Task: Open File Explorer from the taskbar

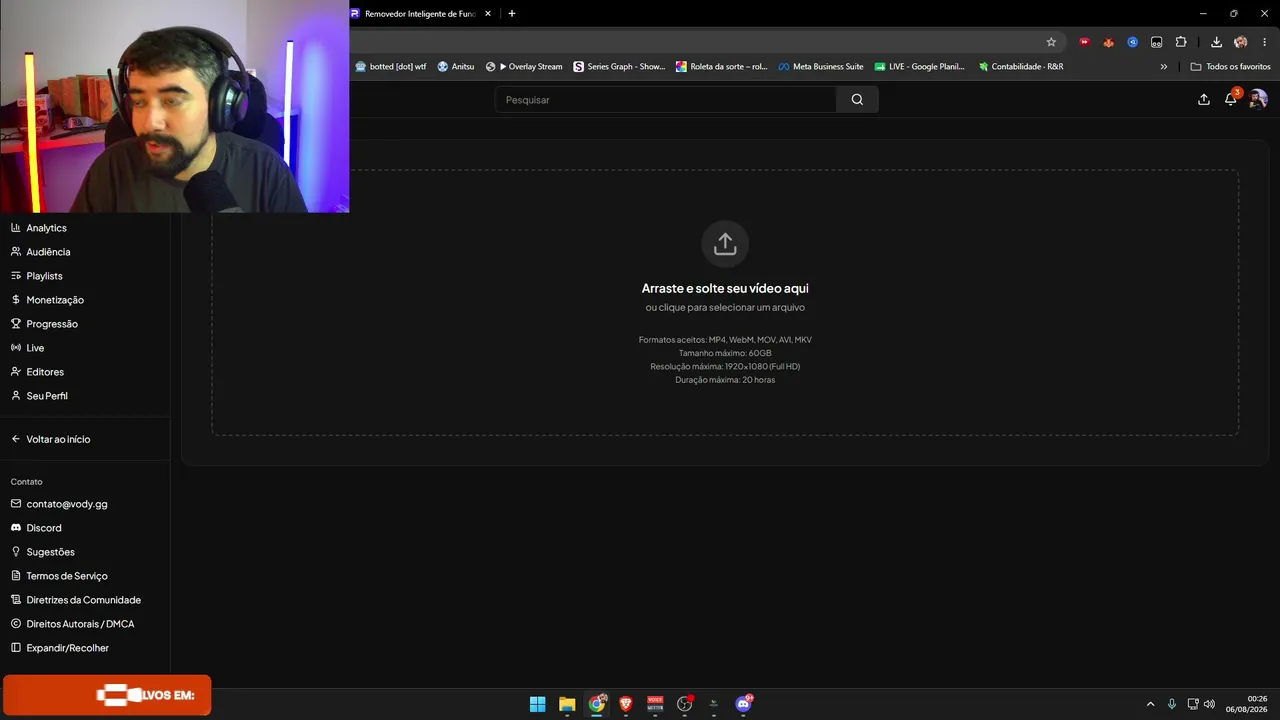Action: (x=567, y=704)
